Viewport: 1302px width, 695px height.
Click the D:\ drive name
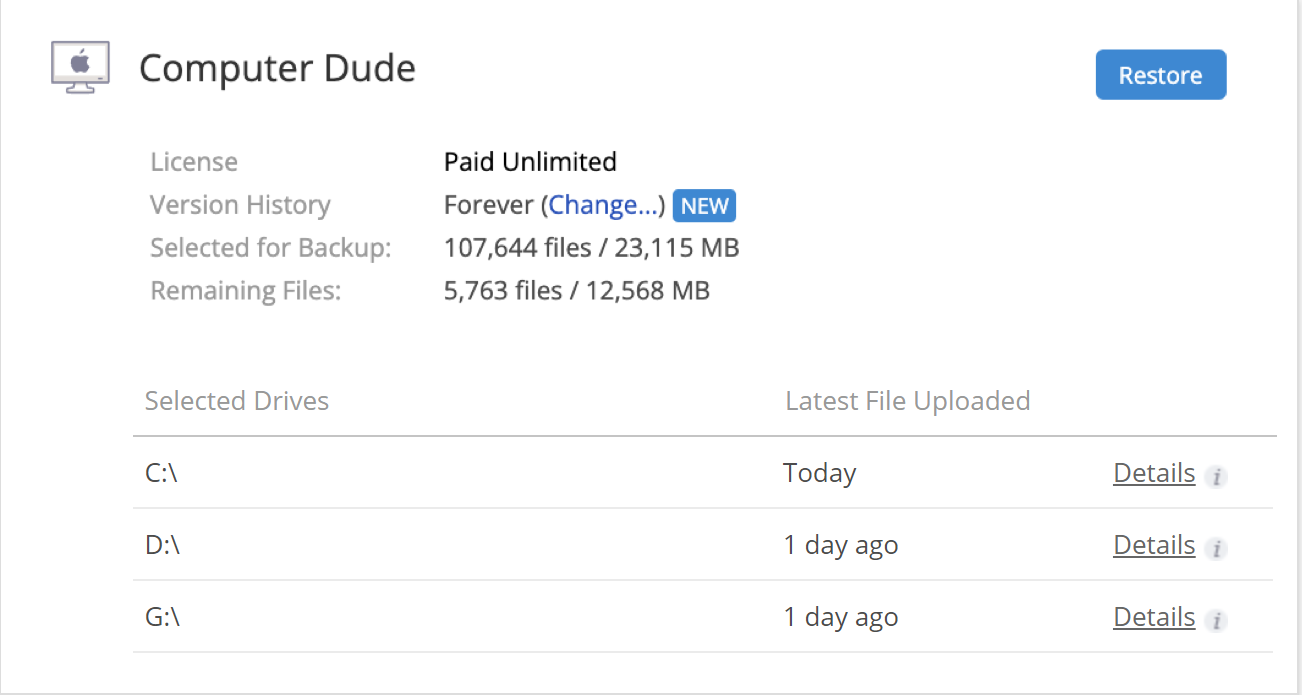click(162, 545)
